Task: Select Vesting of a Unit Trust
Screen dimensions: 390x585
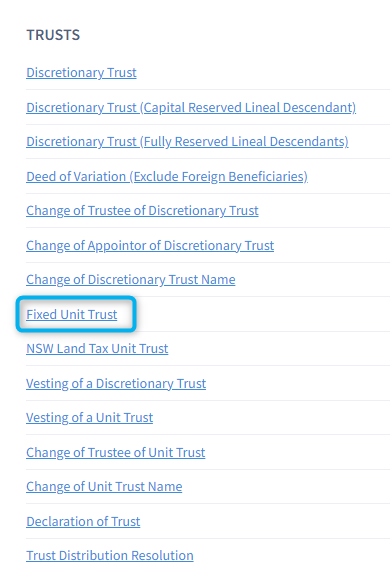Action: point(90,417)
